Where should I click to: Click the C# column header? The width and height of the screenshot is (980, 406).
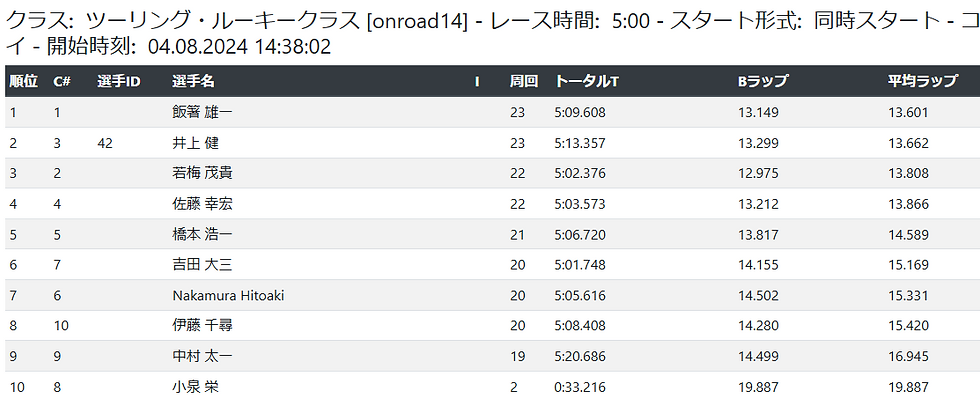tap(61, 81)
